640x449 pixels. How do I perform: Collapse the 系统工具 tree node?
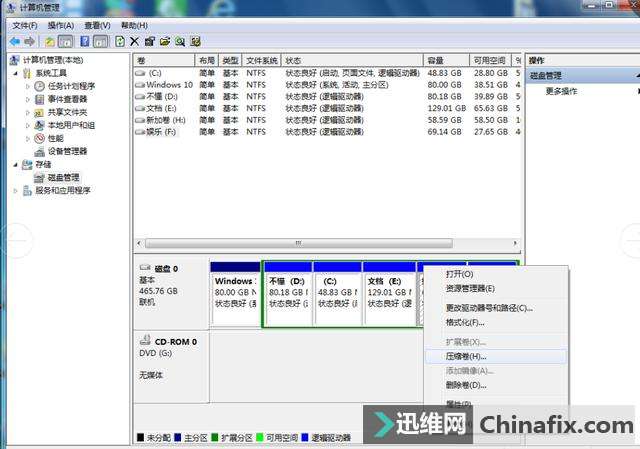click(x=16, y=73)
